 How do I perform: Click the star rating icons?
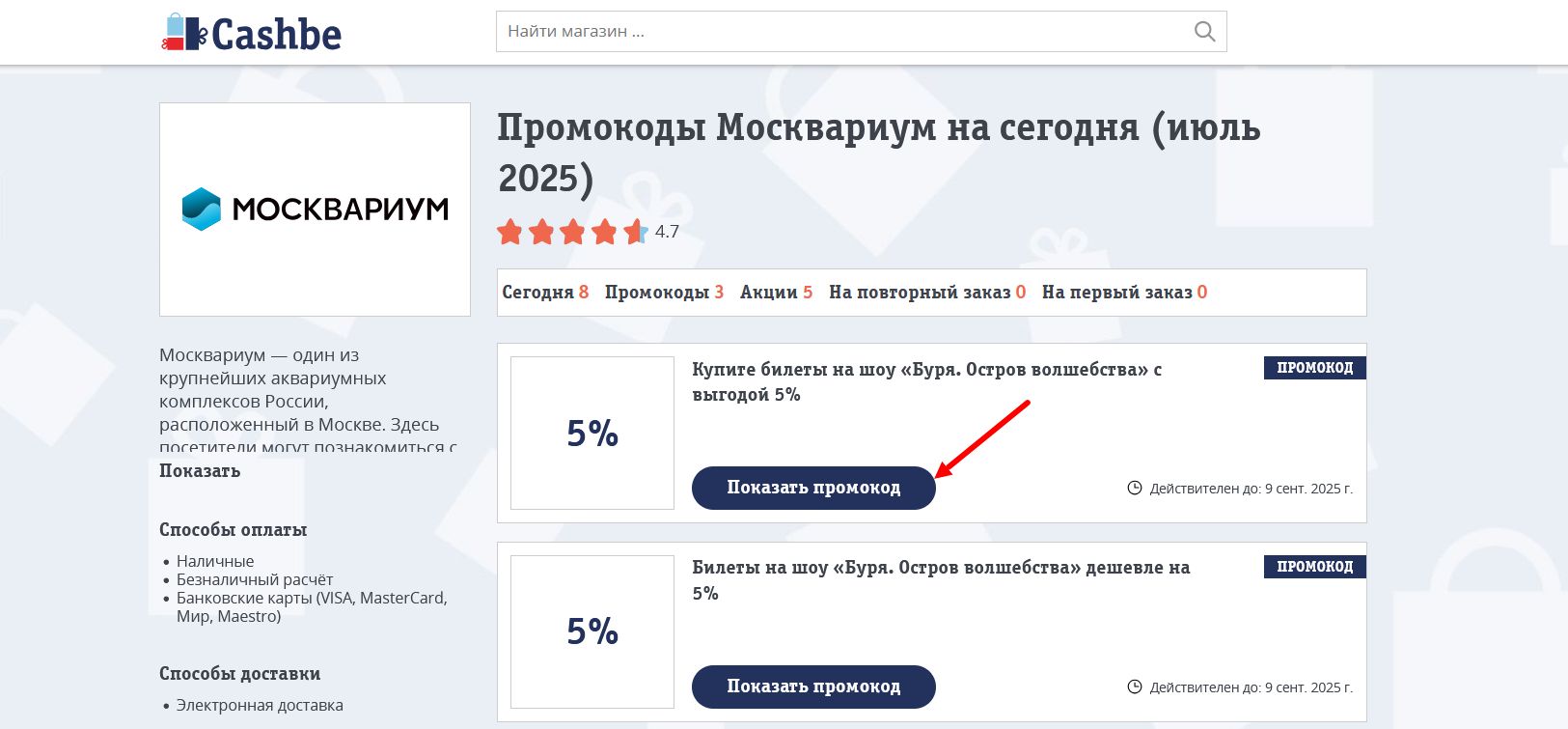click(x=572, y=232)
